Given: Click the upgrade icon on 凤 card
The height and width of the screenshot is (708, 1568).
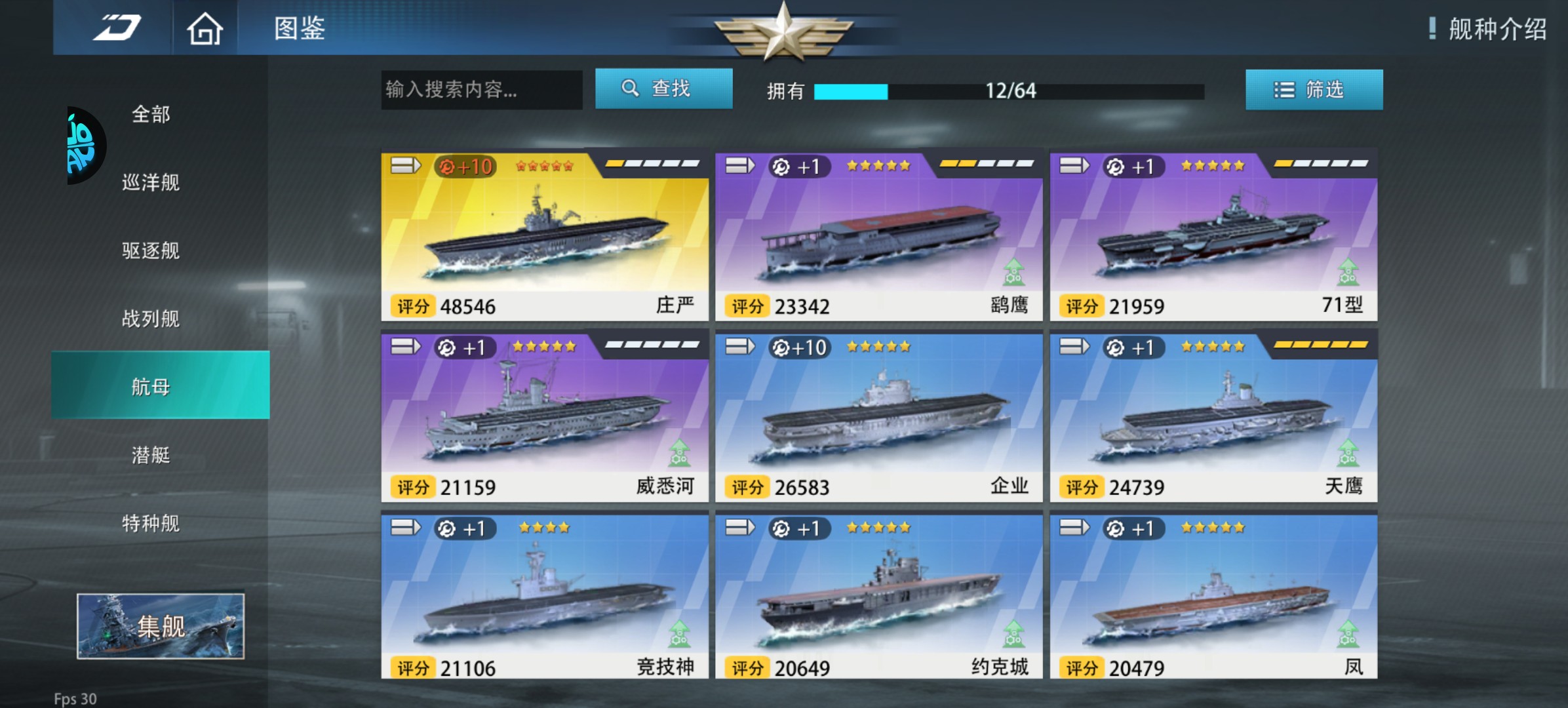Looking at the screenshot, I should click(x=1348, y=634).
